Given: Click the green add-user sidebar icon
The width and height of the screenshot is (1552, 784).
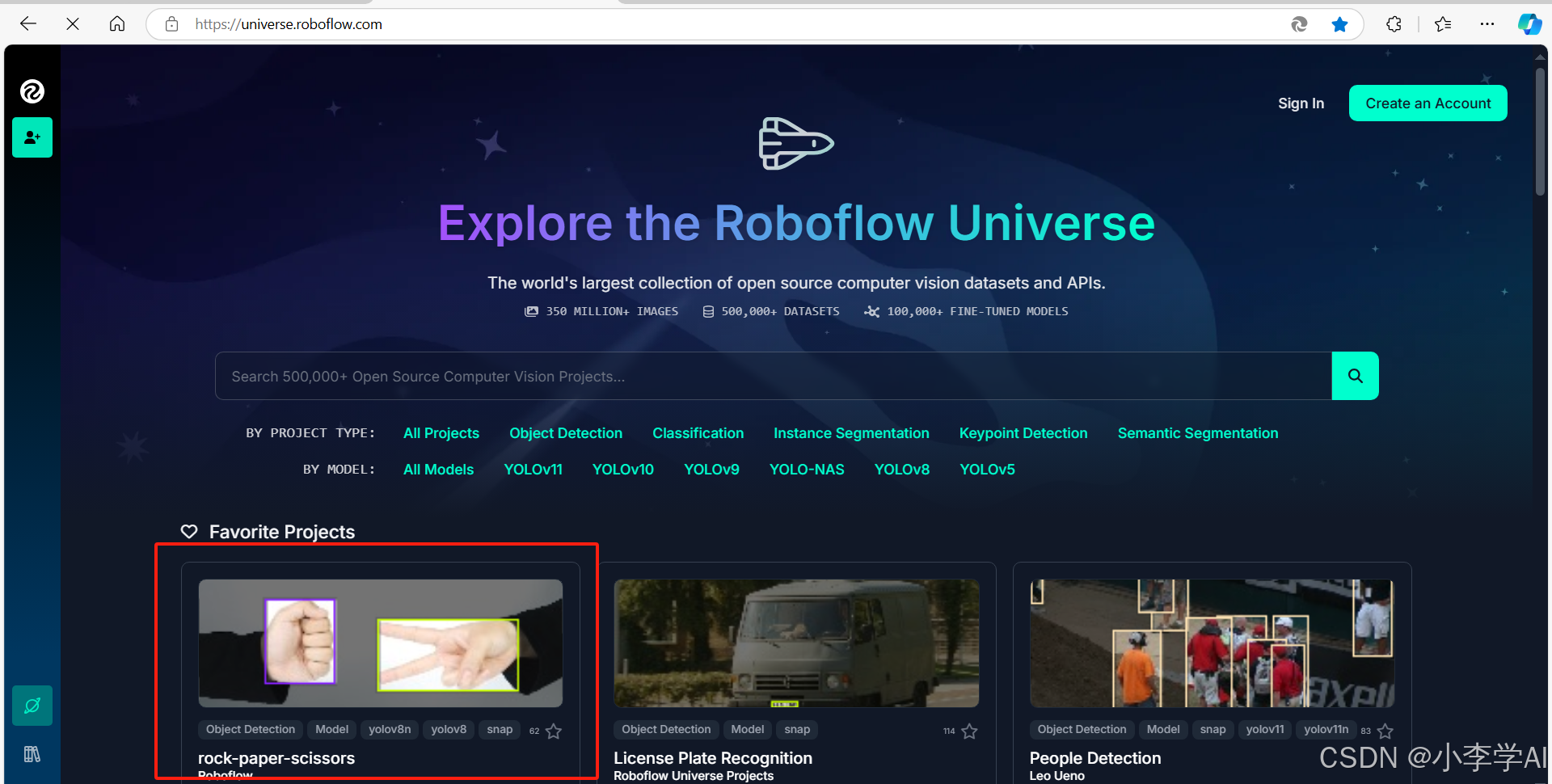Looking at the screenshot, I should (x=32, y=137).
